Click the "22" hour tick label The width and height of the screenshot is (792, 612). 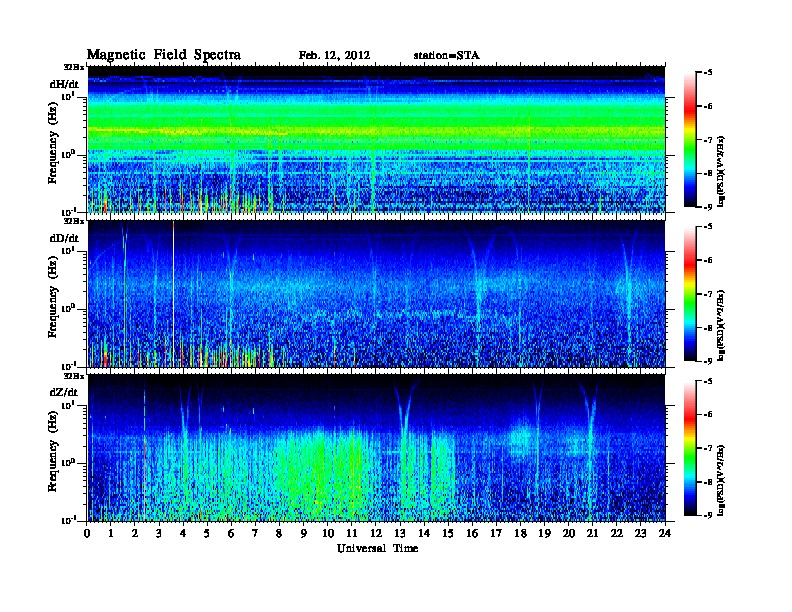(x=617, y=533)
